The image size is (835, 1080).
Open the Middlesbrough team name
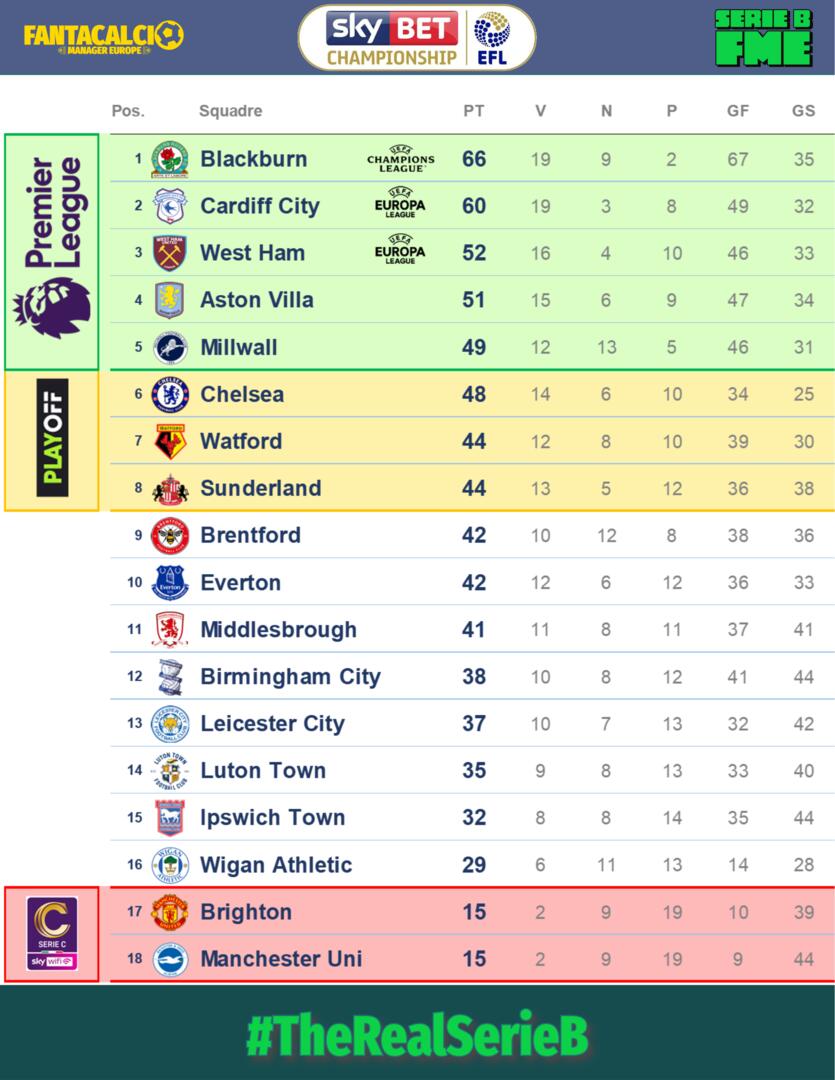[278, 629]
